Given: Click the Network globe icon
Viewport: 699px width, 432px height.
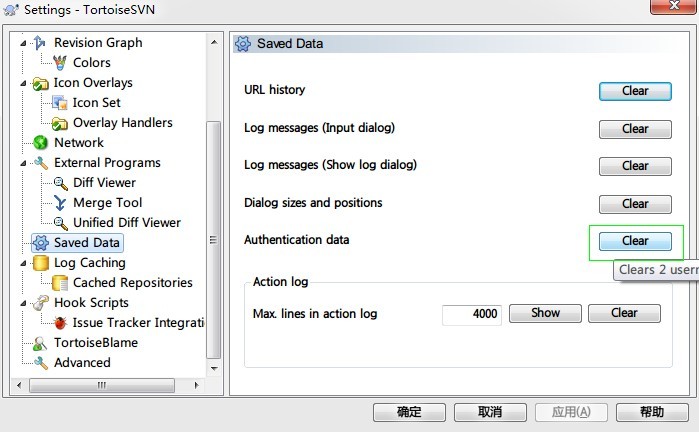Looking at the screenshot, I should (40, 143).
